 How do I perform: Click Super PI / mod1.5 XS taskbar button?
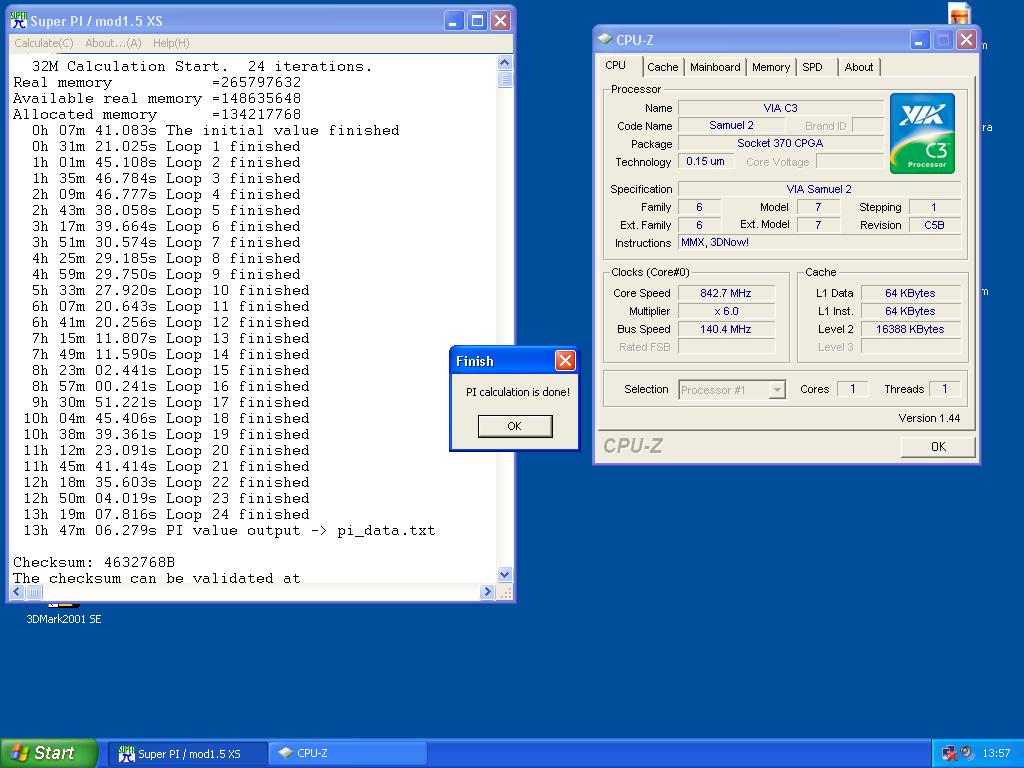(187, 754)
